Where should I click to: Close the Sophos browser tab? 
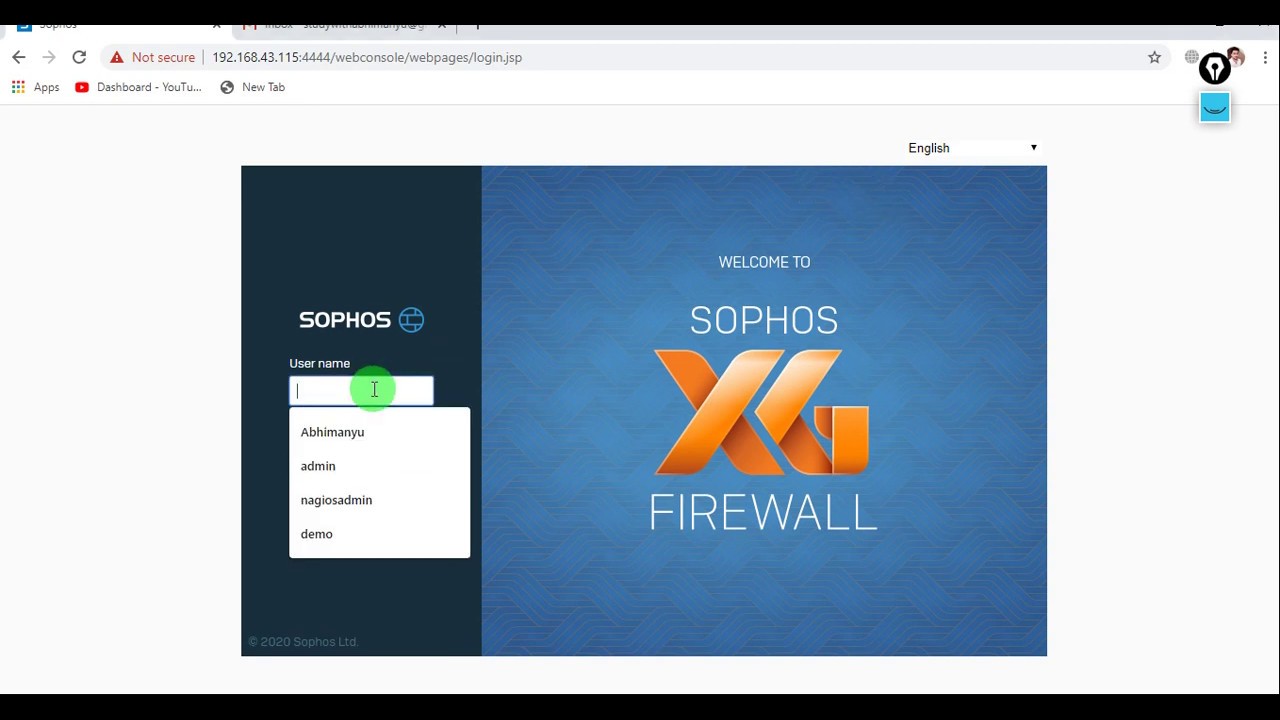(x=216, y=26)
